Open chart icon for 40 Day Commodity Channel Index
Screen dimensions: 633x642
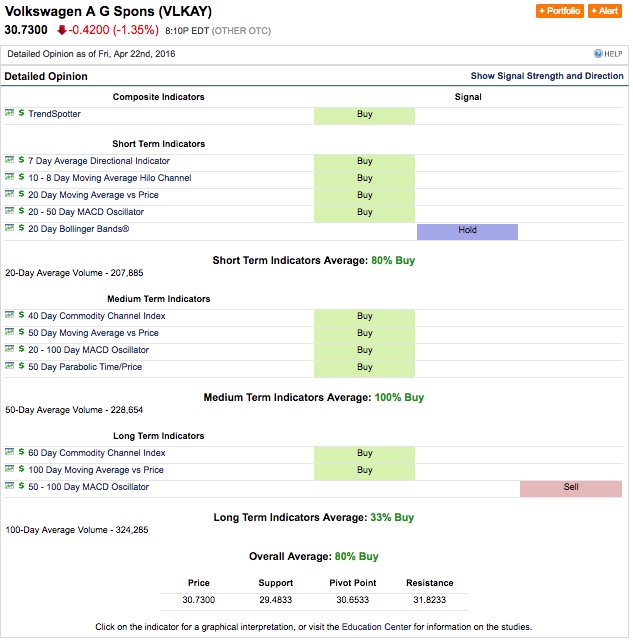[9, 315]
